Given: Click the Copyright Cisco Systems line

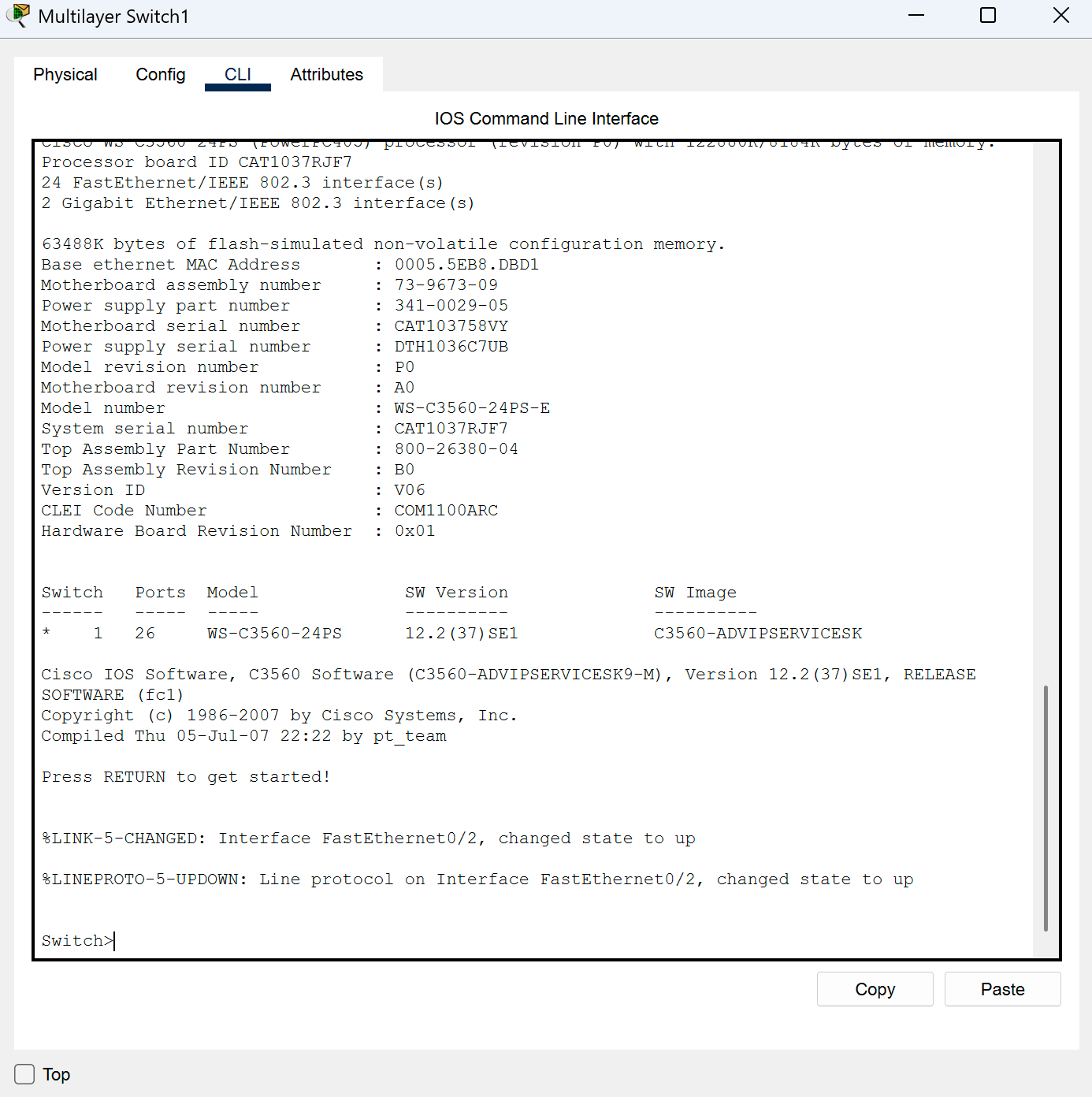Looking at the screenshot, I should (279, 716).
